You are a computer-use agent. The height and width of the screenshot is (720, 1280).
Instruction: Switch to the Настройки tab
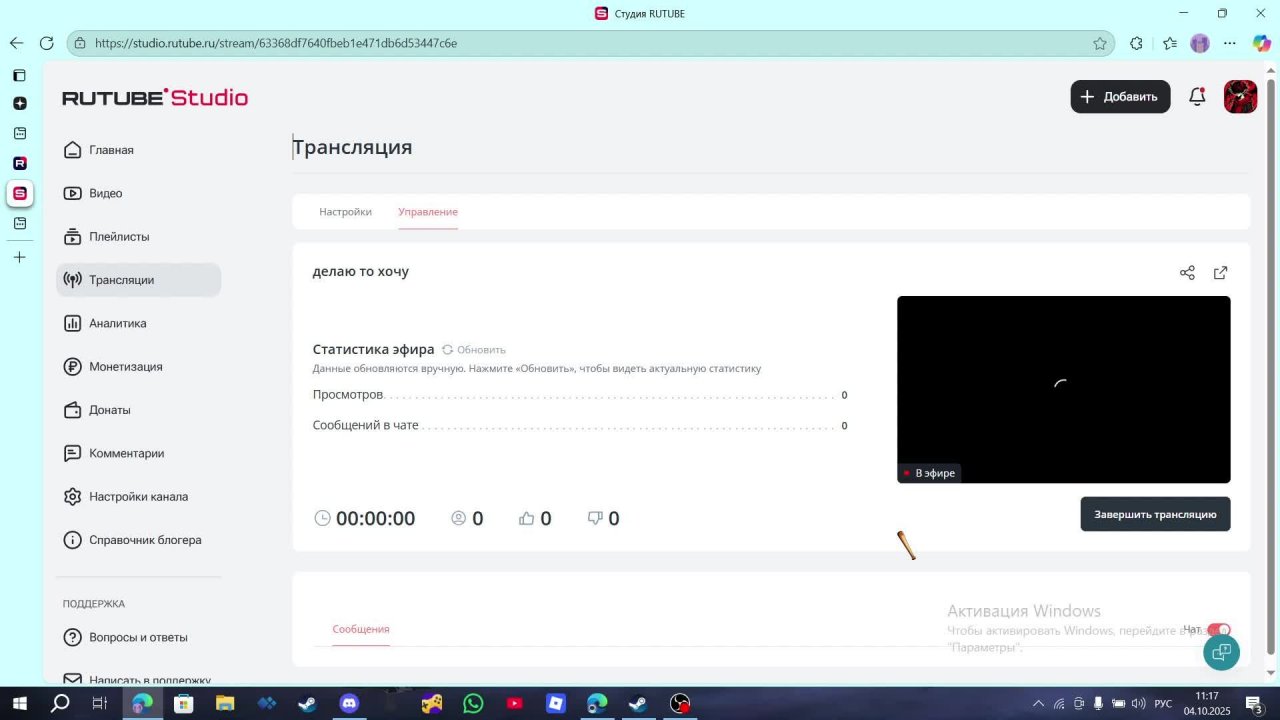tap(345, 211)
